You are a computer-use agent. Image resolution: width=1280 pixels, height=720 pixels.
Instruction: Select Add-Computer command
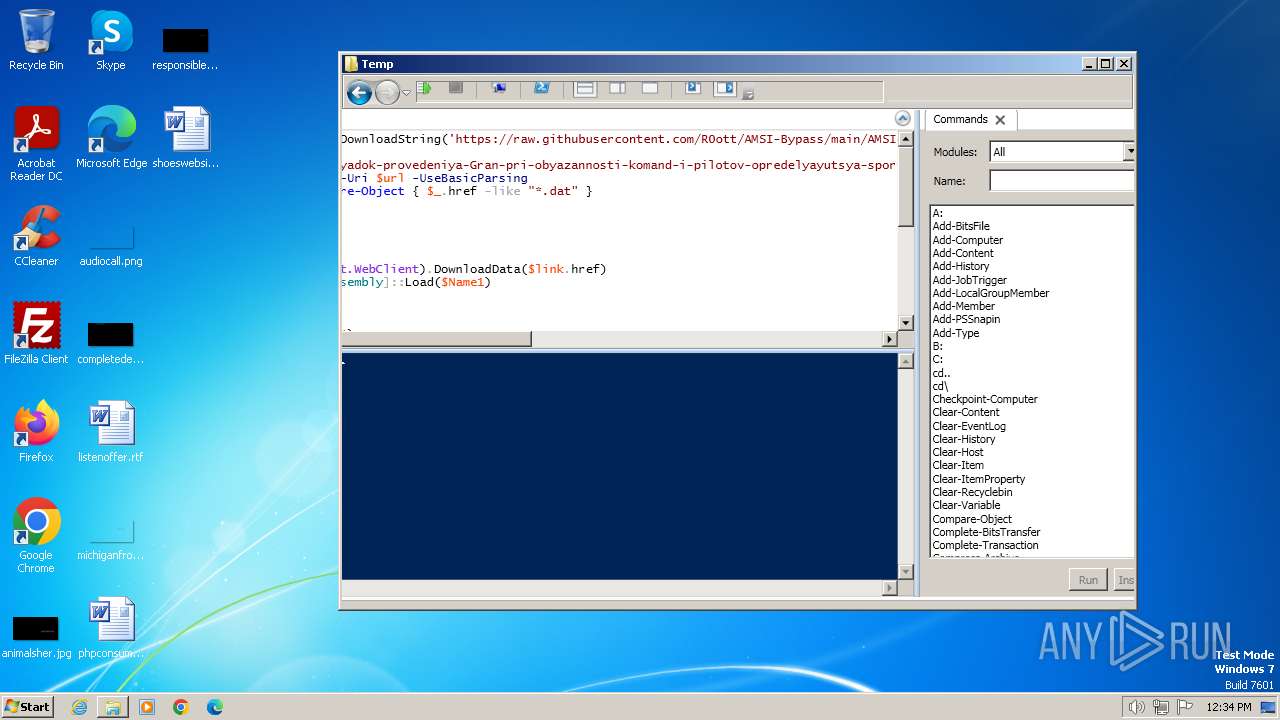point(967,240)
